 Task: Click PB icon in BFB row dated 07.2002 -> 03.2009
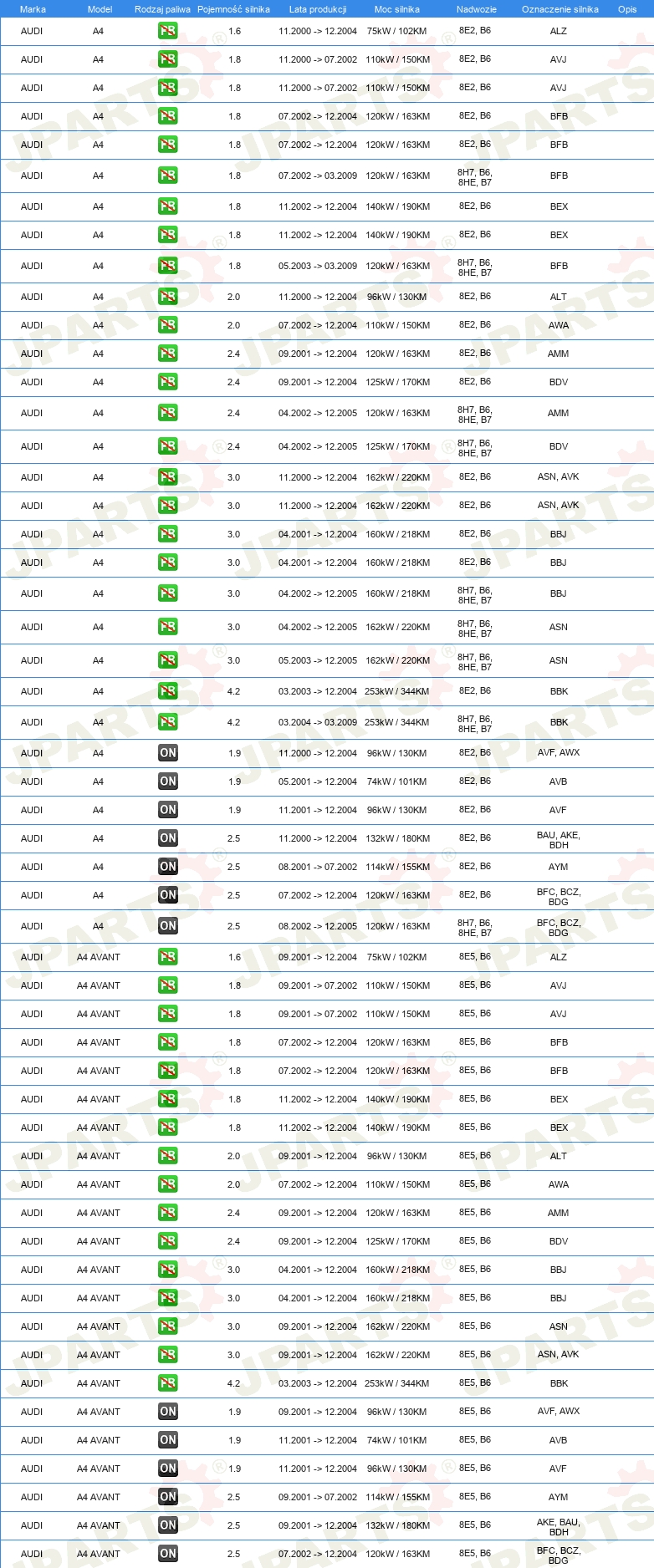click(x=167, y=176)
